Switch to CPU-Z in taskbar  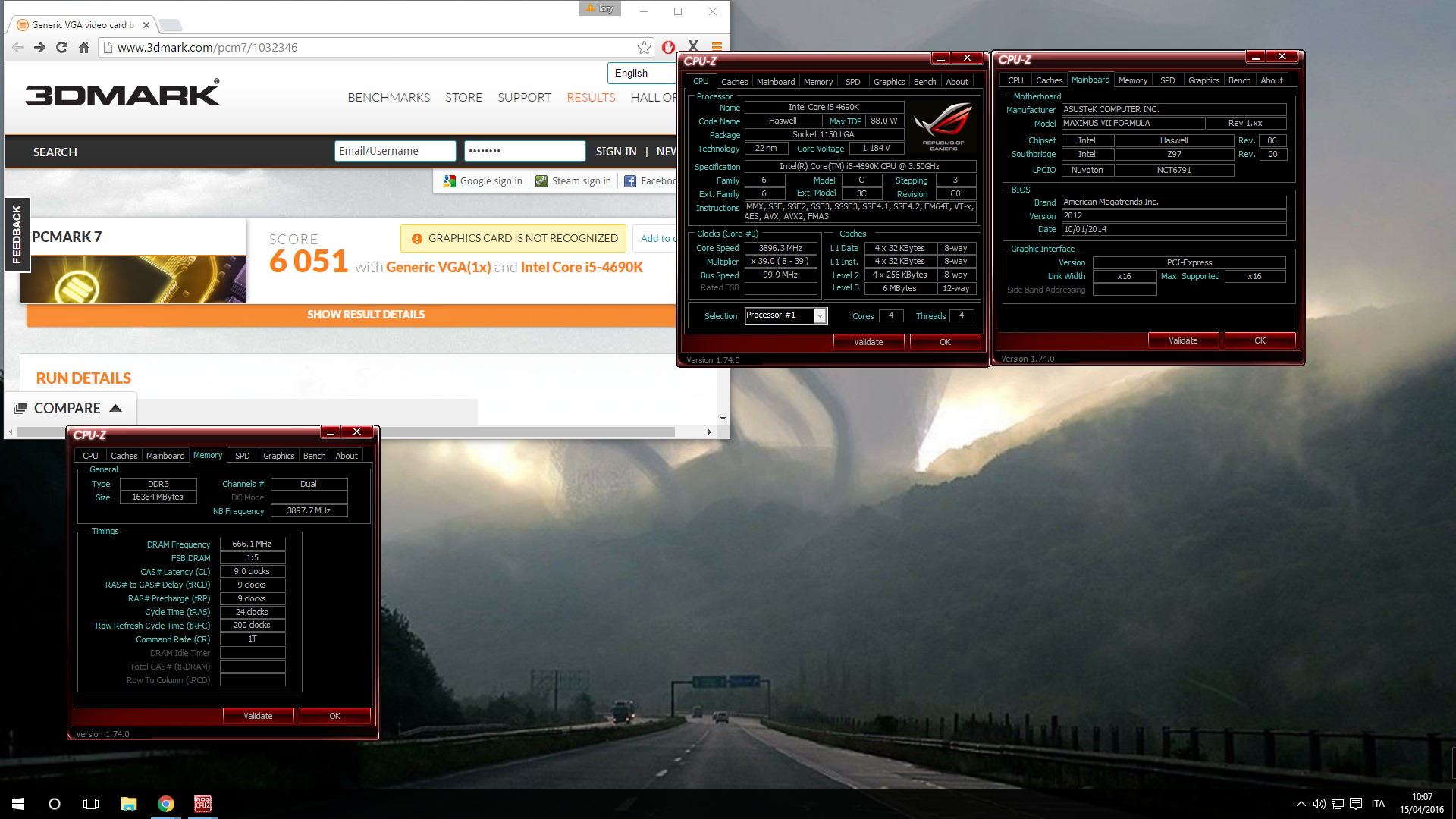(x=202, y=804)
